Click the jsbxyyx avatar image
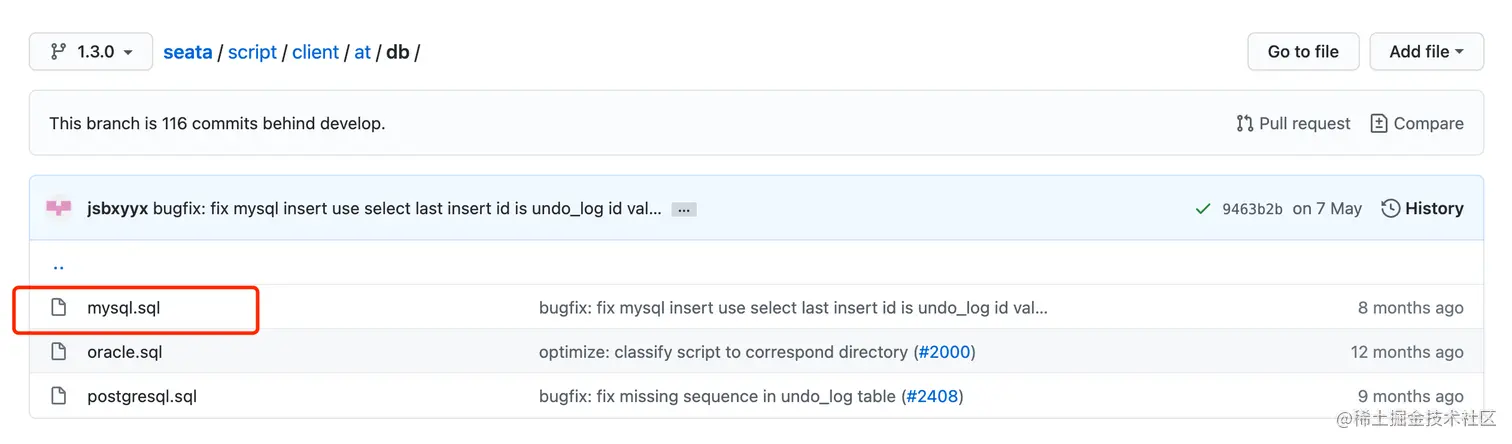This screenshot has height=444, width=1512. click(x=59, y=208)
